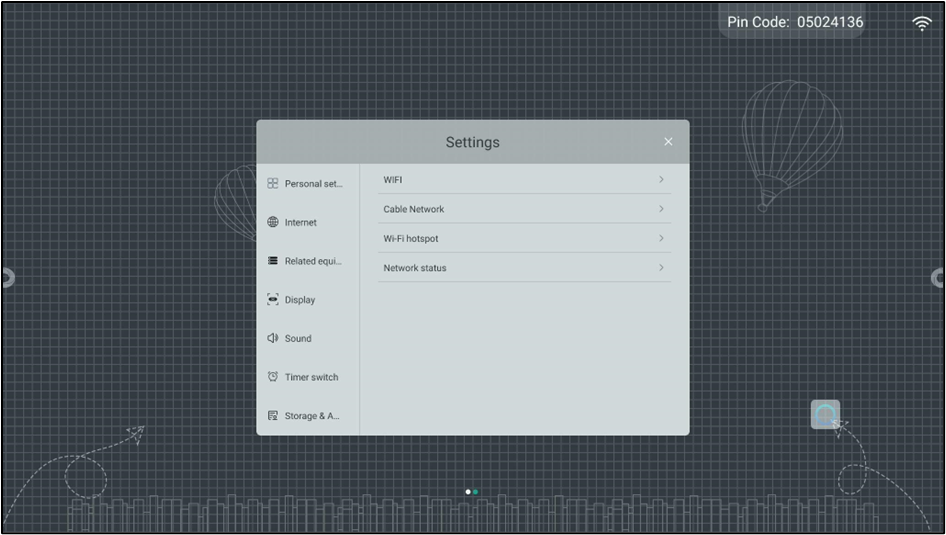Open the Timer switch menu label
Image resolution: width=946 pixels, height=535 pixels.
(x=311, y=377)
